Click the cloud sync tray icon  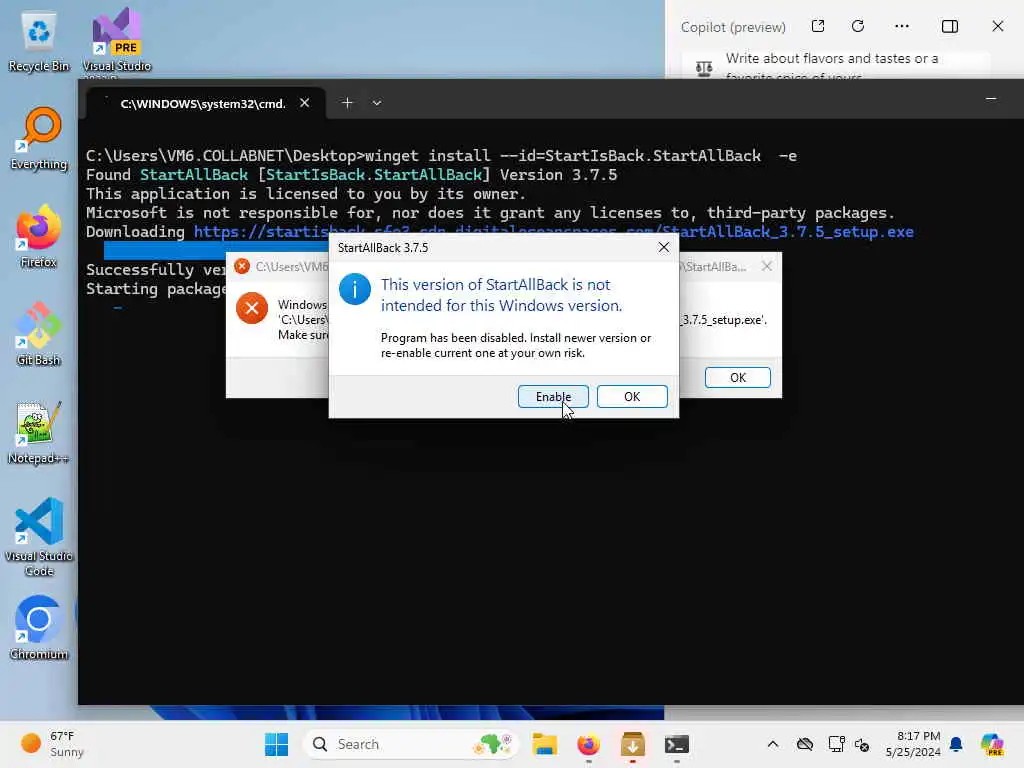[805, 744]
